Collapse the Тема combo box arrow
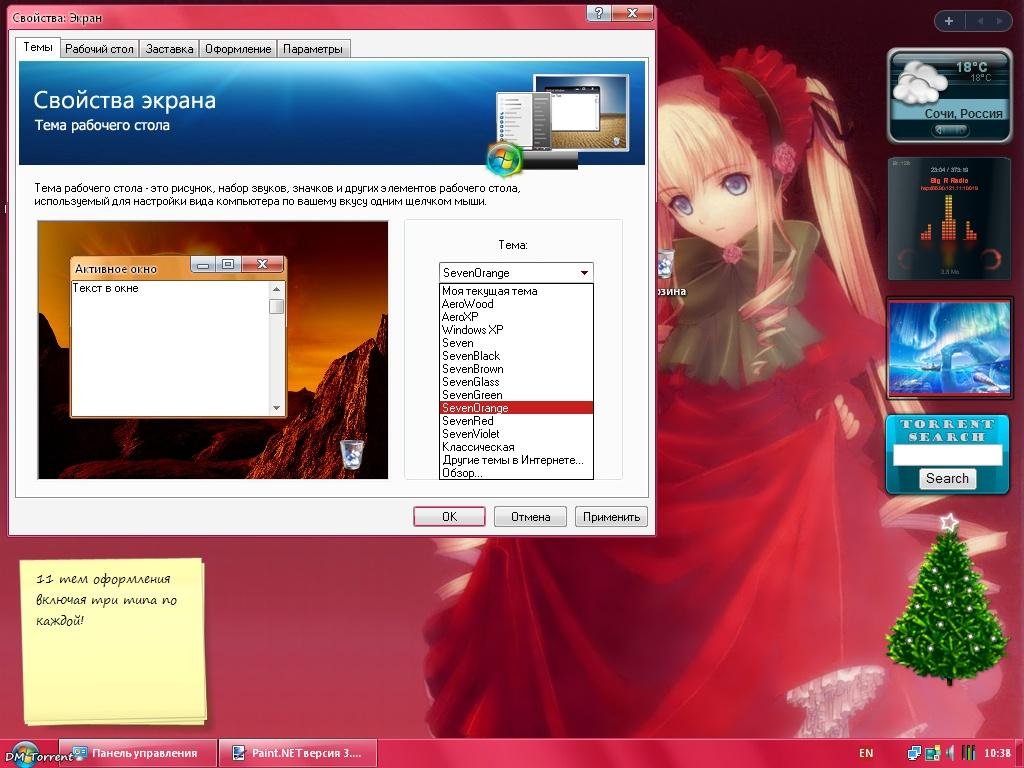Image resolution: width=1024 pixels, height=768 pixels. click(584, 273)
